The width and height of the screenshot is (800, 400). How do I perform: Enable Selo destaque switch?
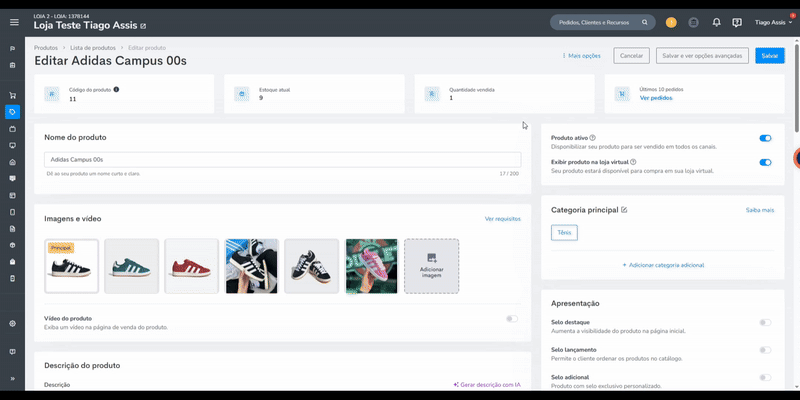click(x=765, y=322)
